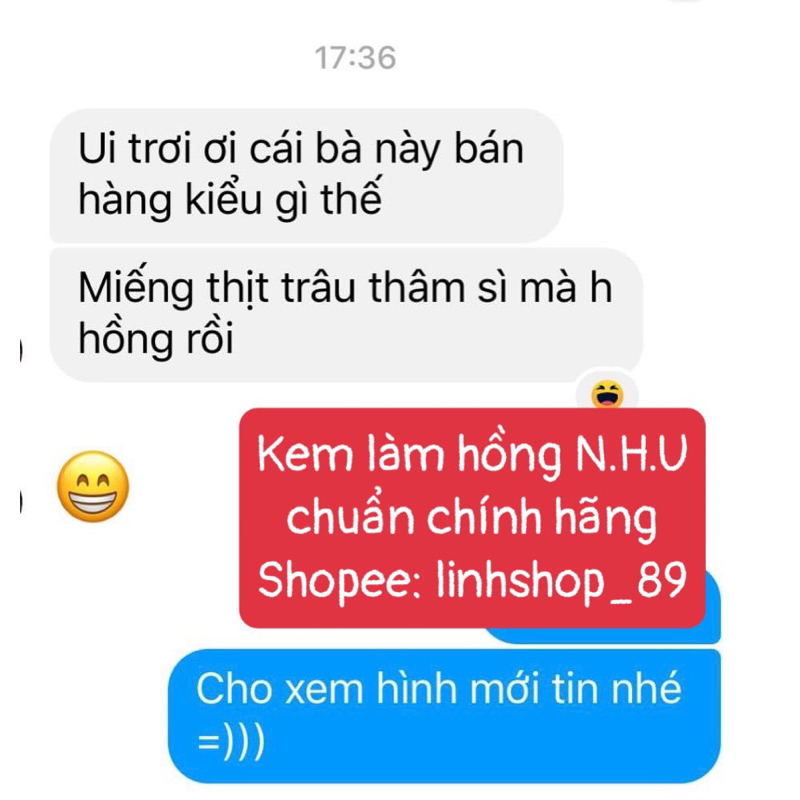Tap the words 'hồng rồi' in gray bubble
The image size is (800, 800).
[x=156, y=338]
